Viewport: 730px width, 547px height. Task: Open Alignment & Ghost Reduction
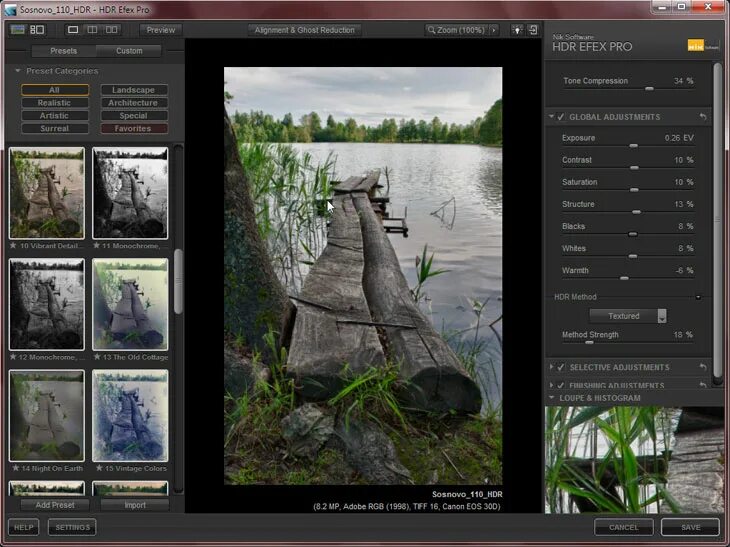[x=304, y=30]
